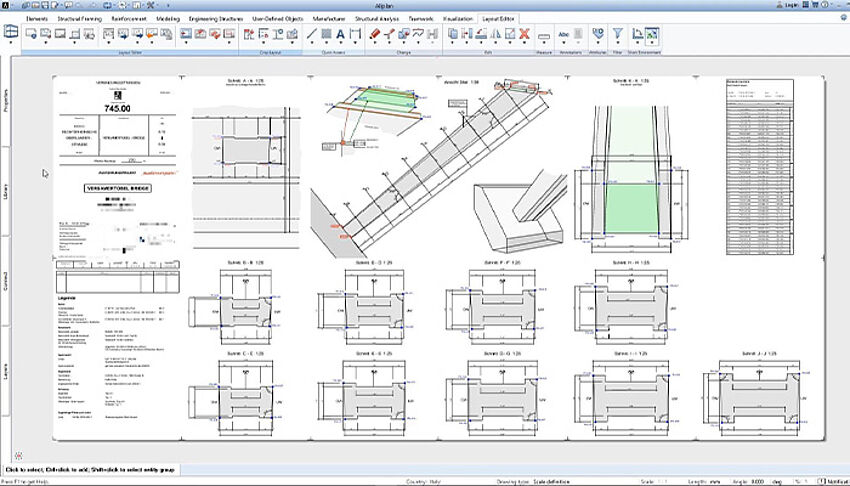Select the Text tool (A icon)

(x=340, y=34)
